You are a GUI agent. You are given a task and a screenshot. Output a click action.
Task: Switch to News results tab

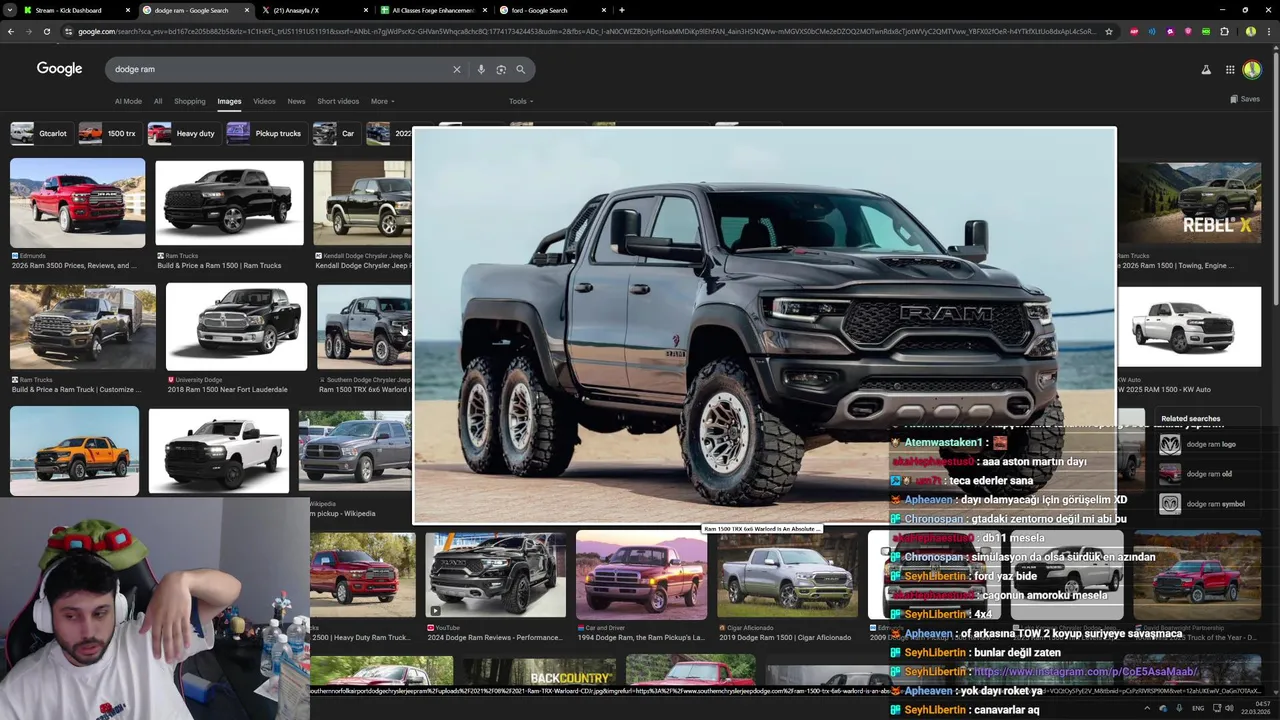coord(296,101)
